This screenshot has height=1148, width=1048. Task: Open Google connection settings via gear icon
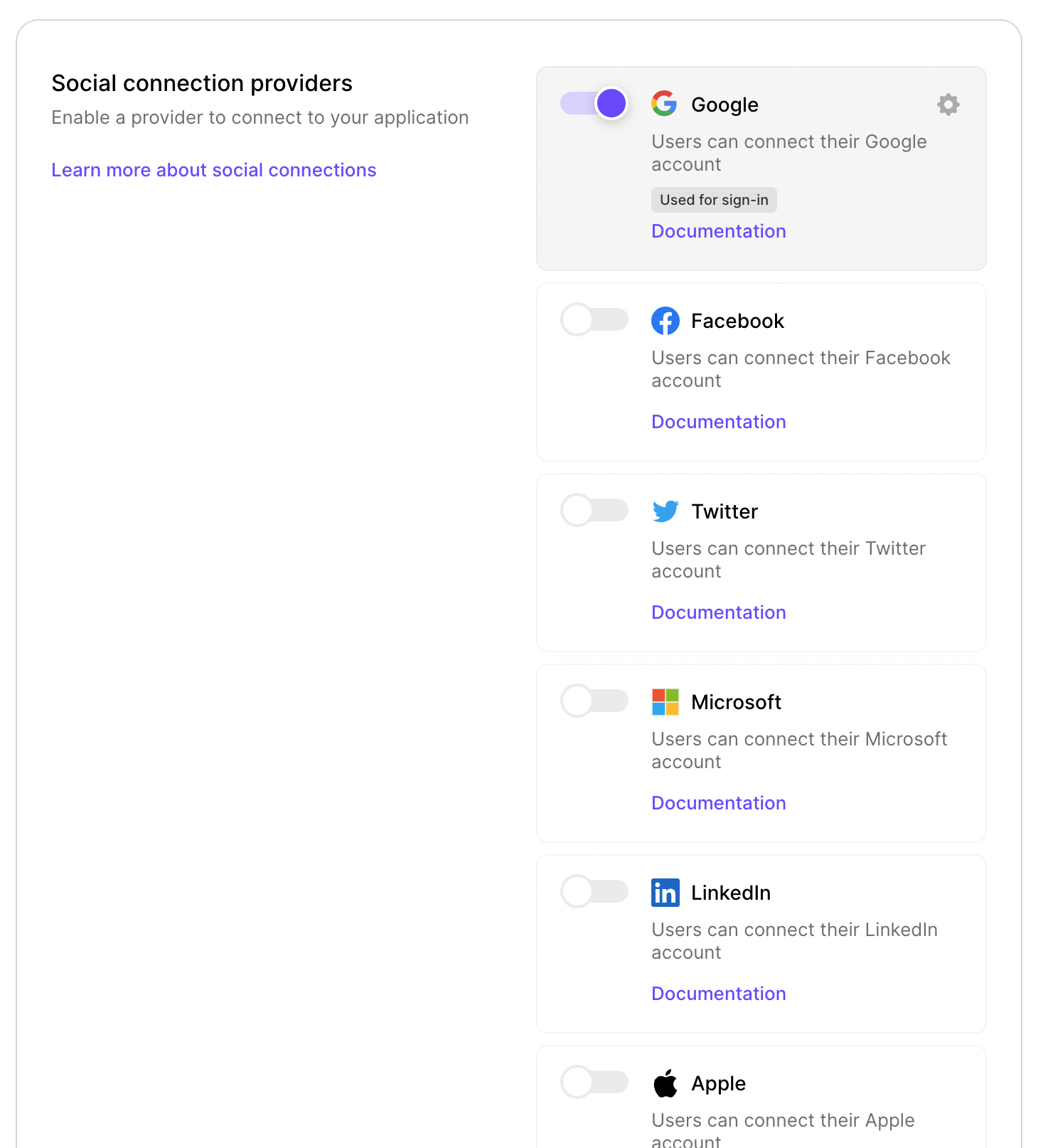(948, 105)
